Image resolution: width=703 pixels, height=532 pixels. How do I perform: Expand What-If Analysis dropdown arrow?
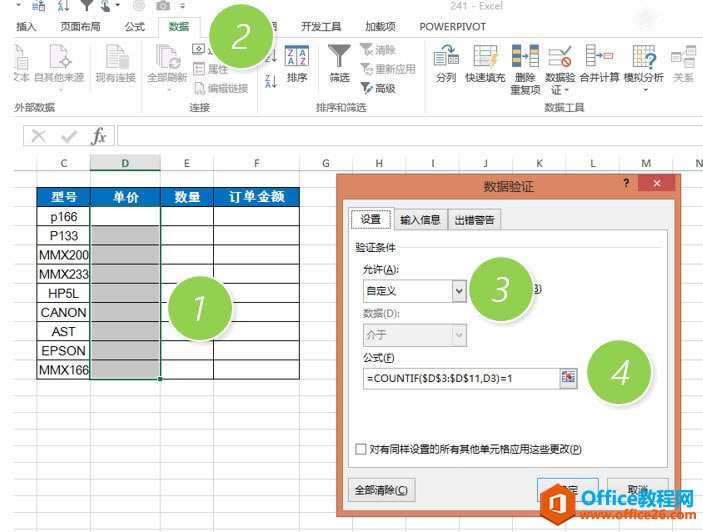coord(646,90)
